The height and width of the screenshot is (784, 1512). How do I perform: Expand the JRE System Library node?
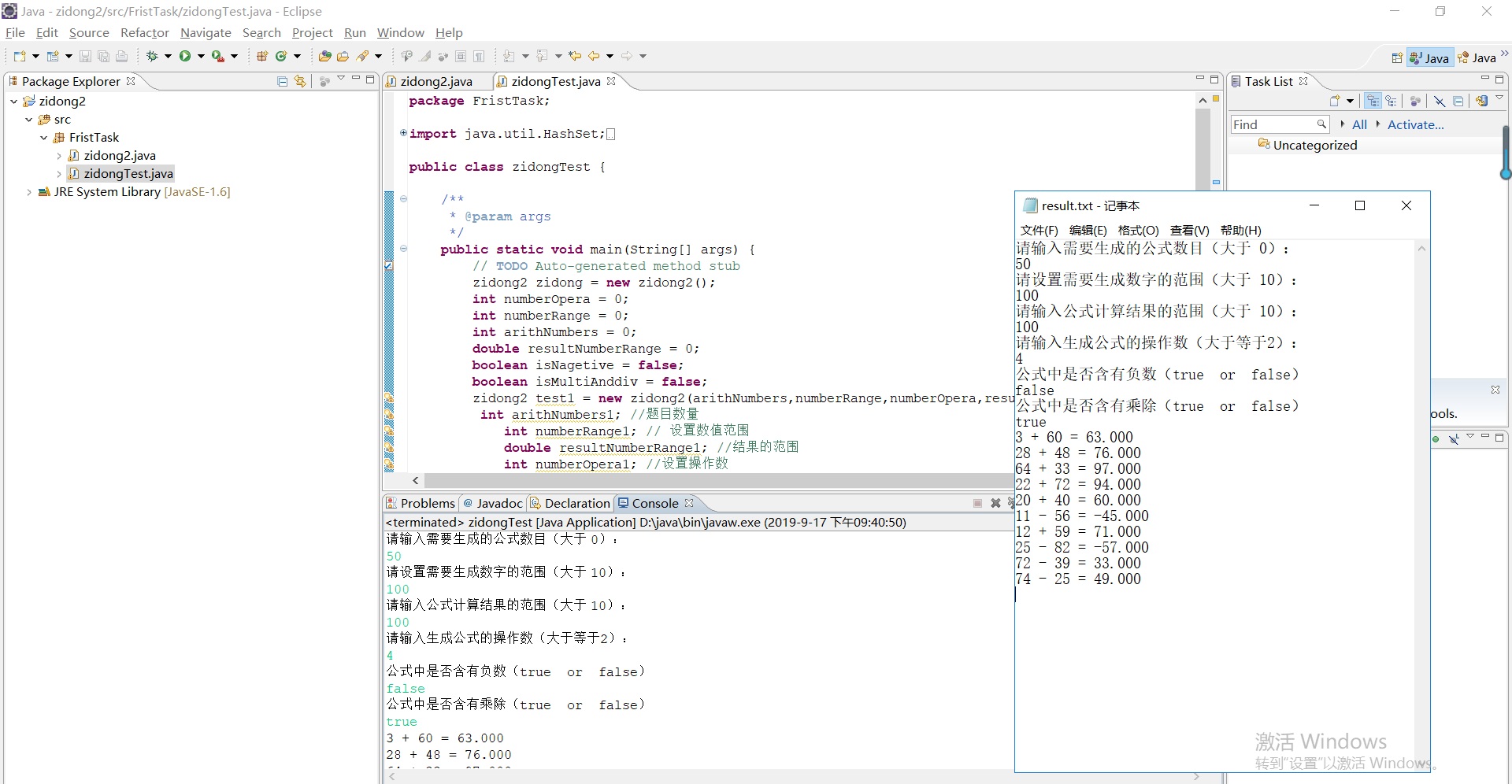click(x=29, y=192)
